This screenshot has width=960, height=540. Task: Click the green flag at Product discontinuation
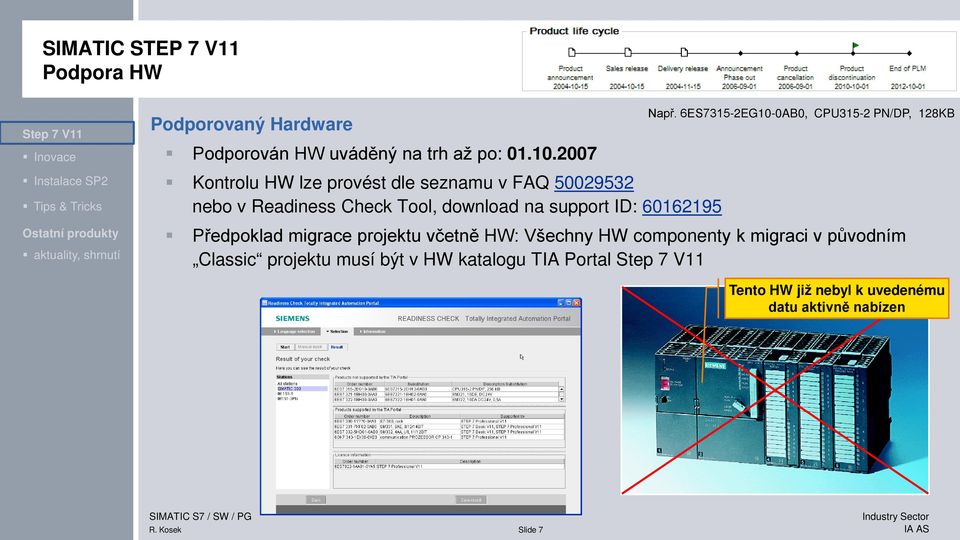(x=855, y=47)
